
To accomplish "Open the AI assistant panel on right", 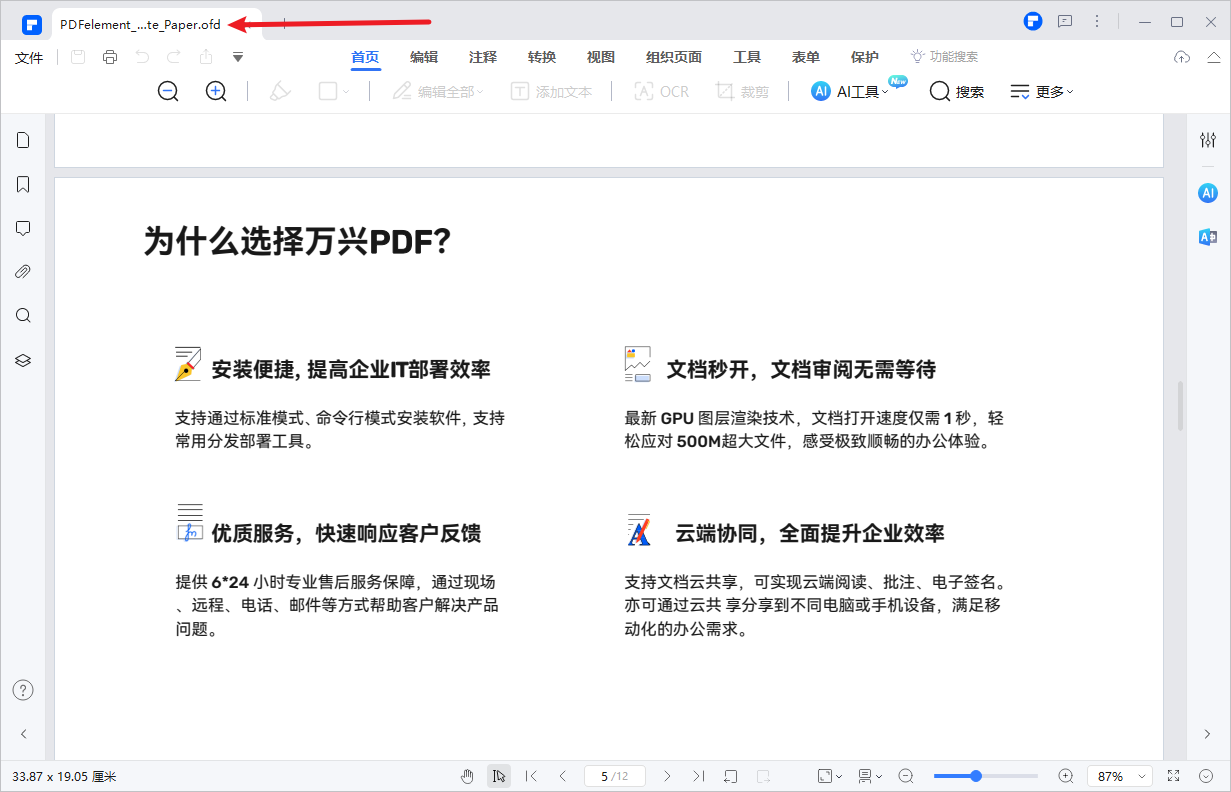I will click(x=1207, y=193).
